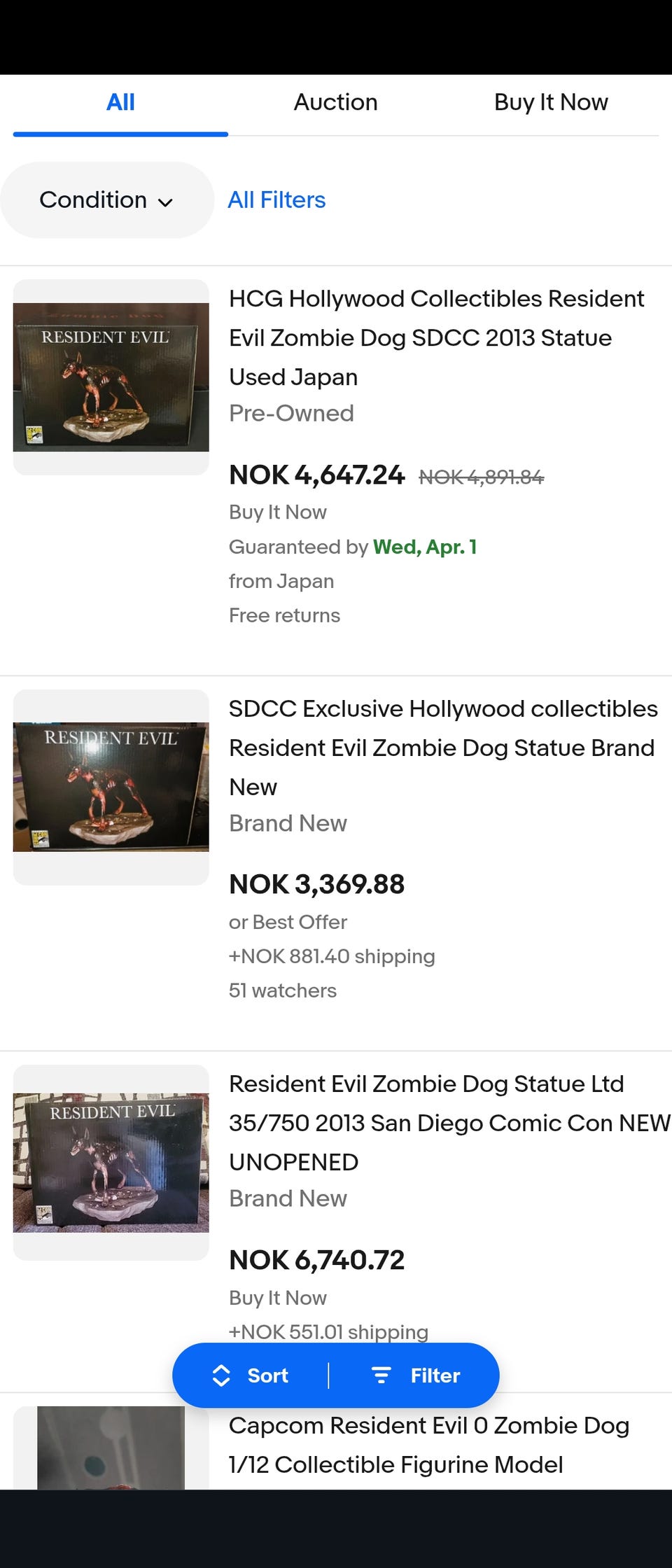Viewport: 672px width, 1568px height.
Task: Select the Buy It Now tab
Action: coord(551,102)
